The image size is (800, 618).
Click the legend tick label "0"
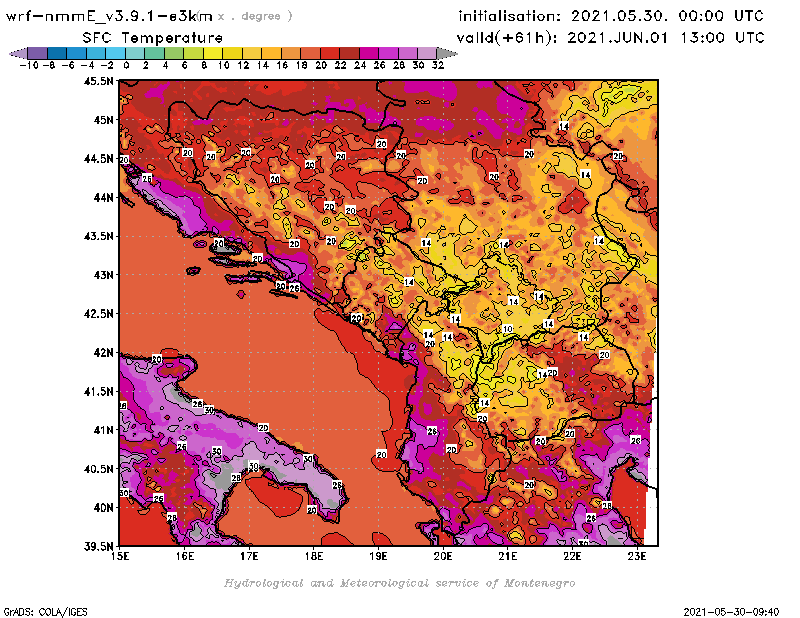[x=126, y=65]
